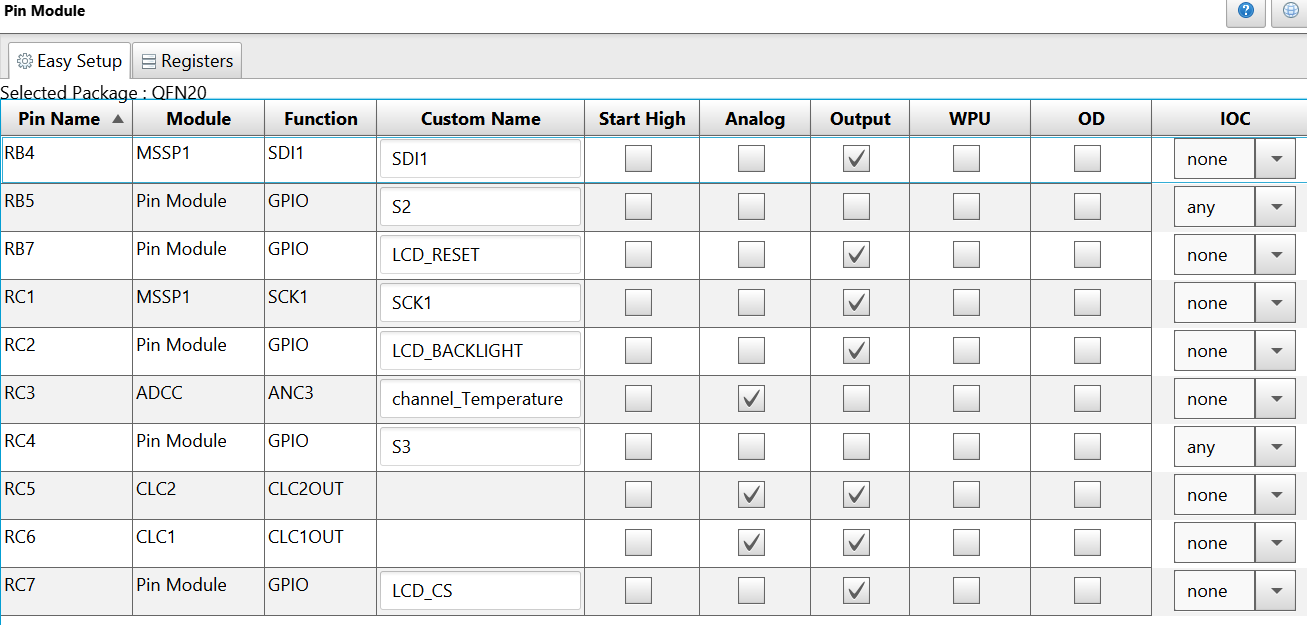
Task: Uncheck Analog checkbox for RC6 CLC1OUT
Action: coord(751,543)
